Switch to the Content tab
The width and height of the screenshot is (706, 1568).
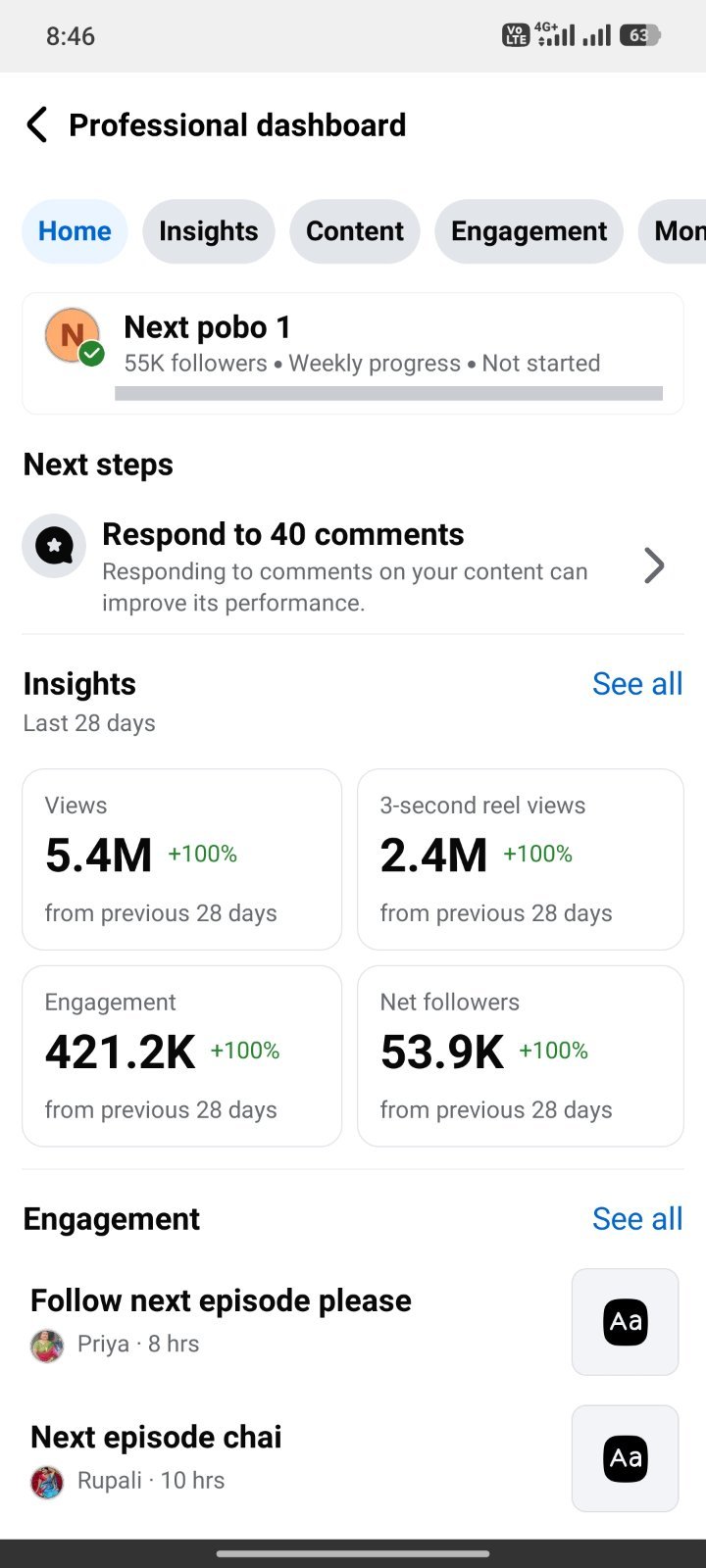coord(355,231)
